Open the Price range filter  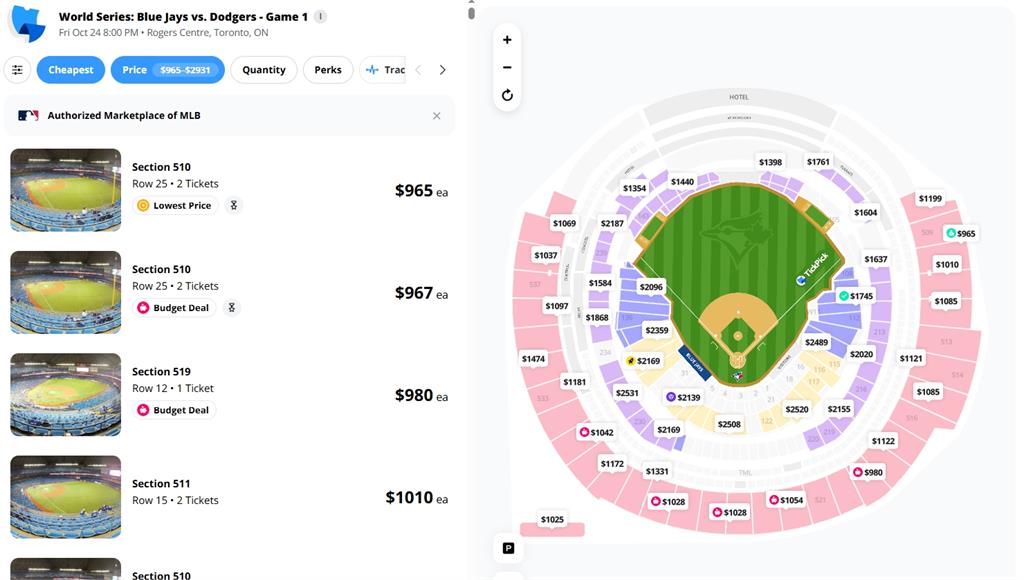tap(167, 70)
